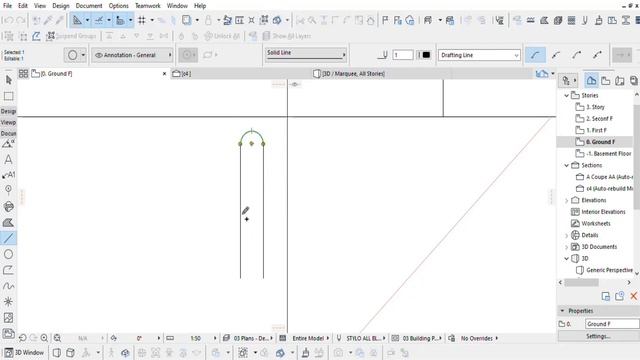
Task: Expand the Details tree node
Action: click(x=567, y=236)
